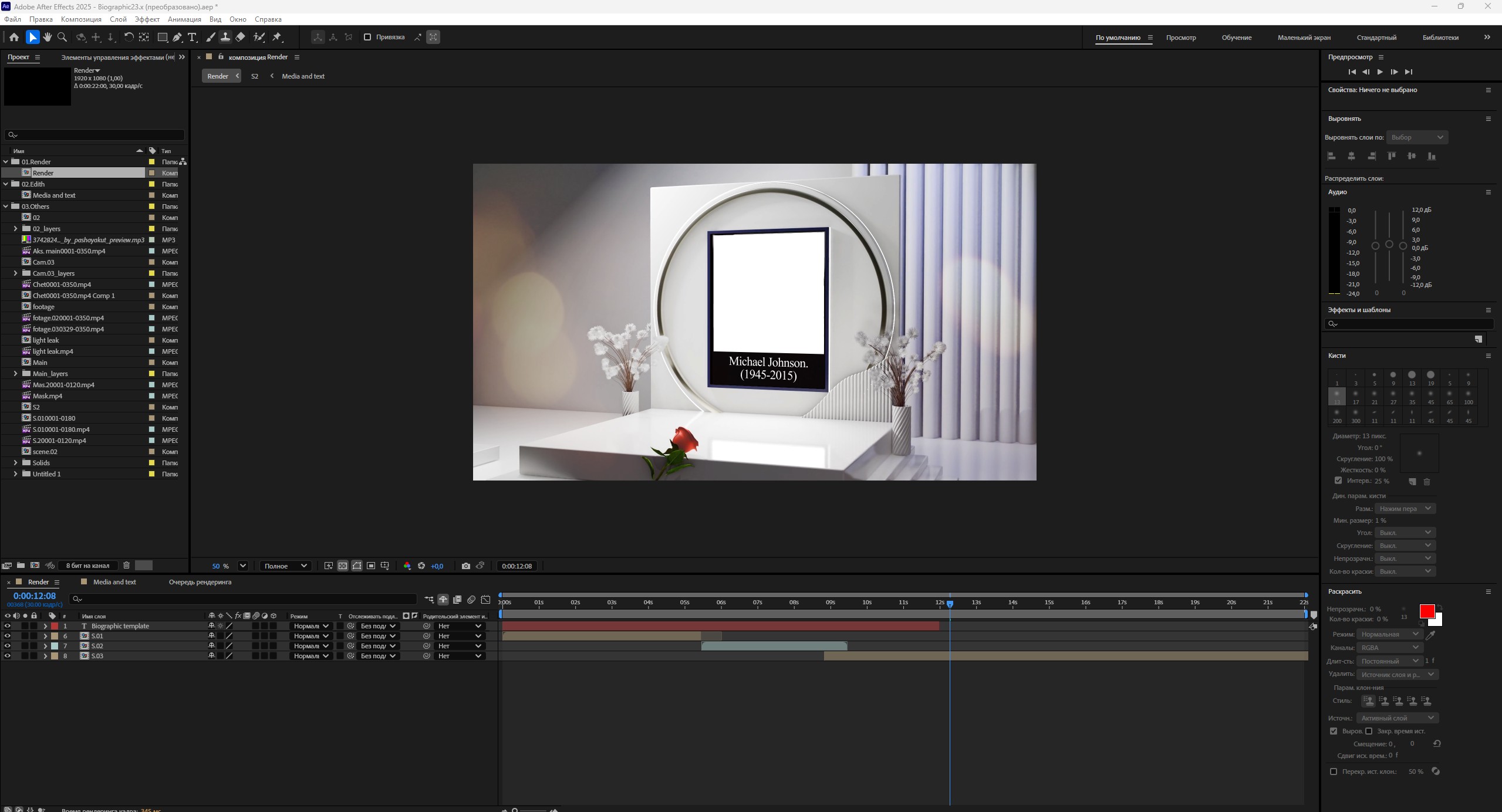1502x812 pixels.
Task: Select the Clone Stamp tool
Action: point(225,37)
